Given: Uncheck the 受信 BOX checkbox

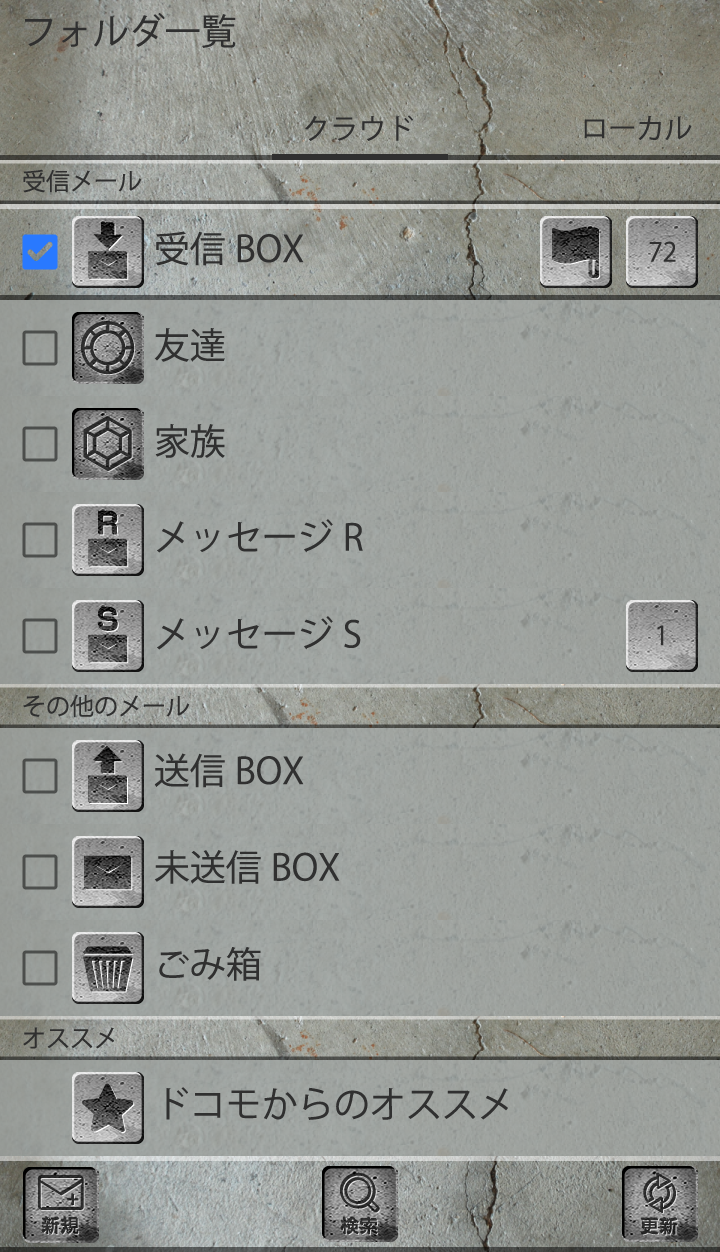Looking at the screenshot, I should (40, 252).
